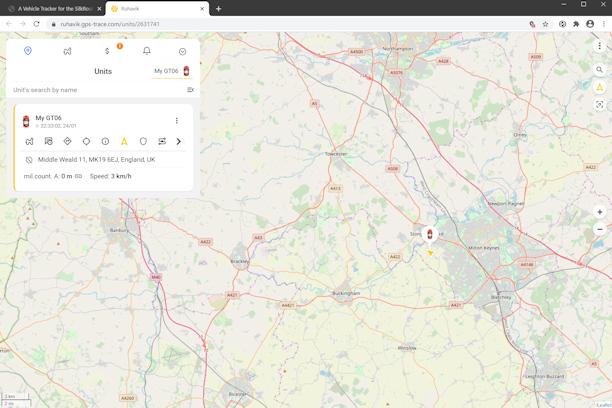612x408 pixels.
Task: Open the unit info icon
Action: pos(105,141)
